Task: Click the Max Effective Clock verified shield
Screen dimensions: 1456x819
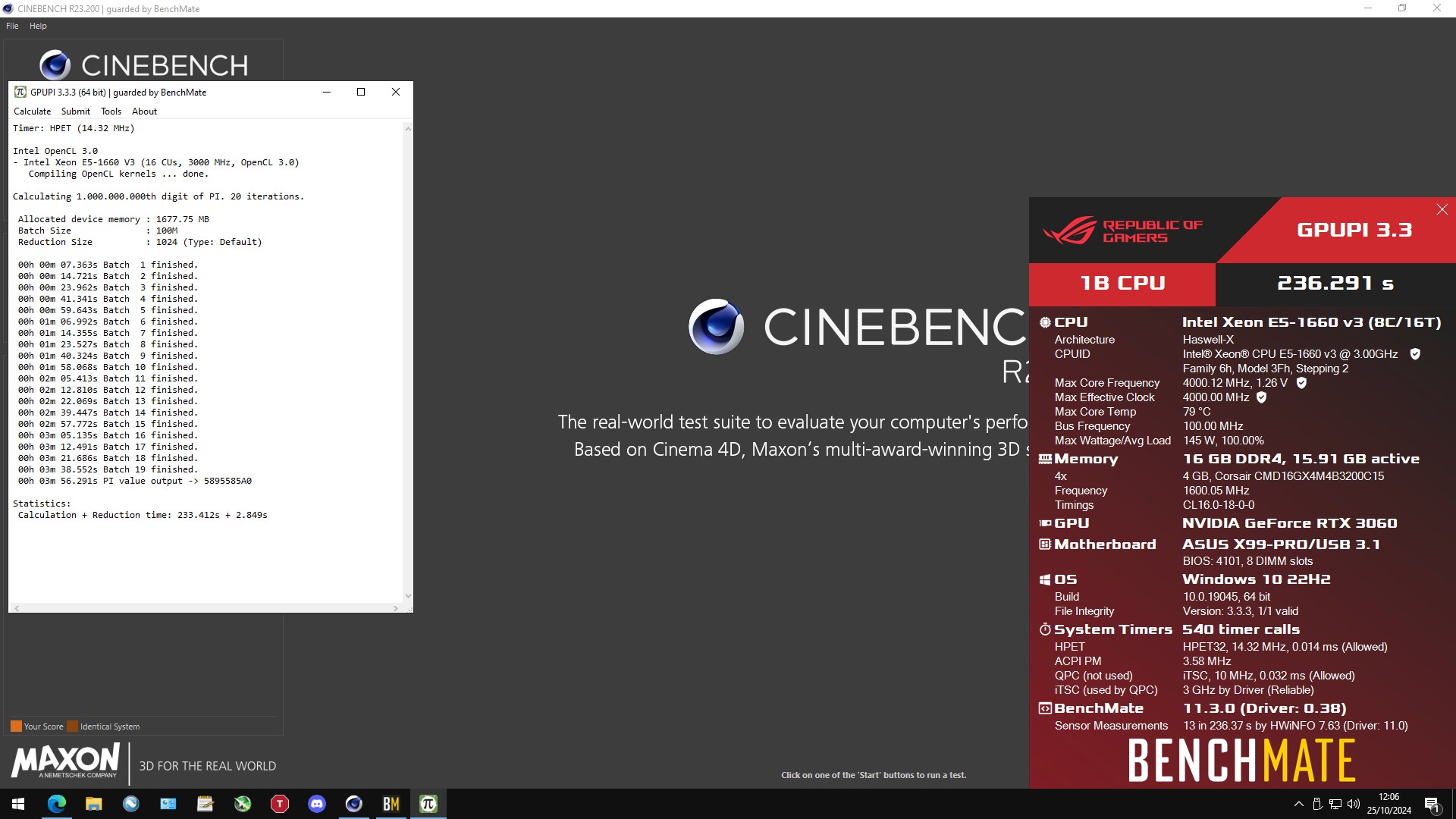Action: tap(1261, 397)
